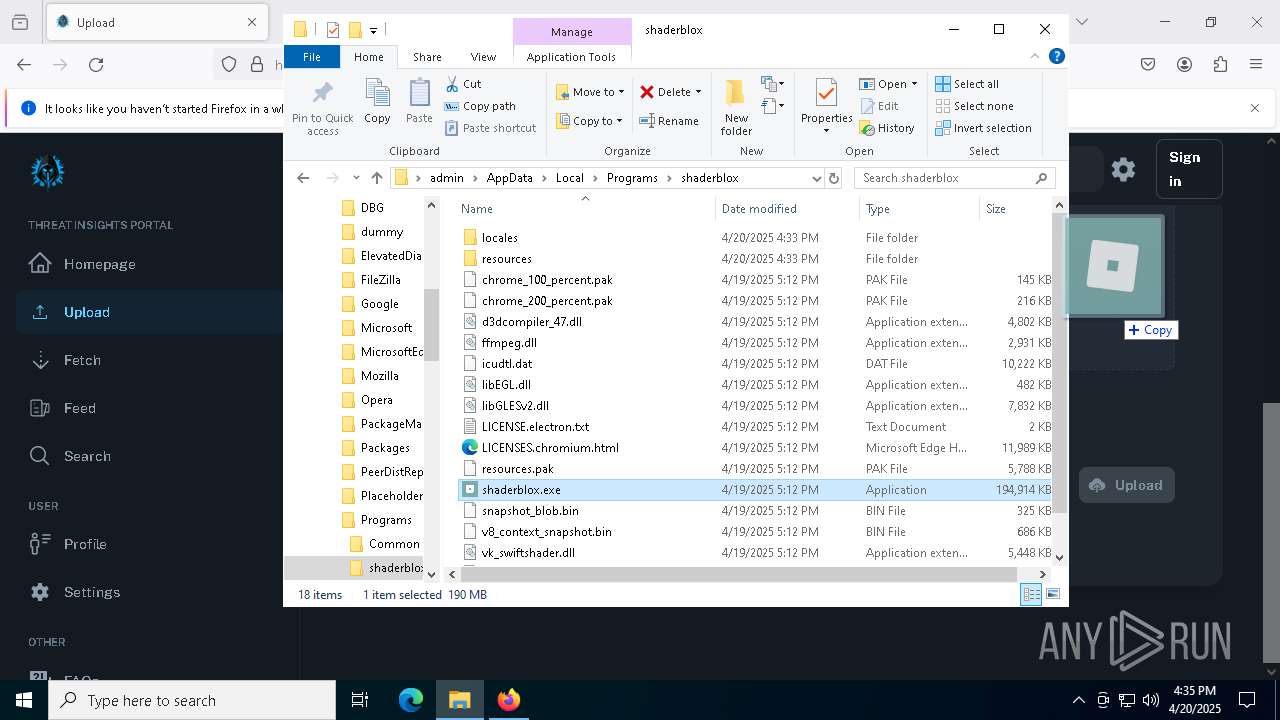Open the Delete dropdown arrow
The height and width of the screenshot is (720, 1280).
(698, 92)
